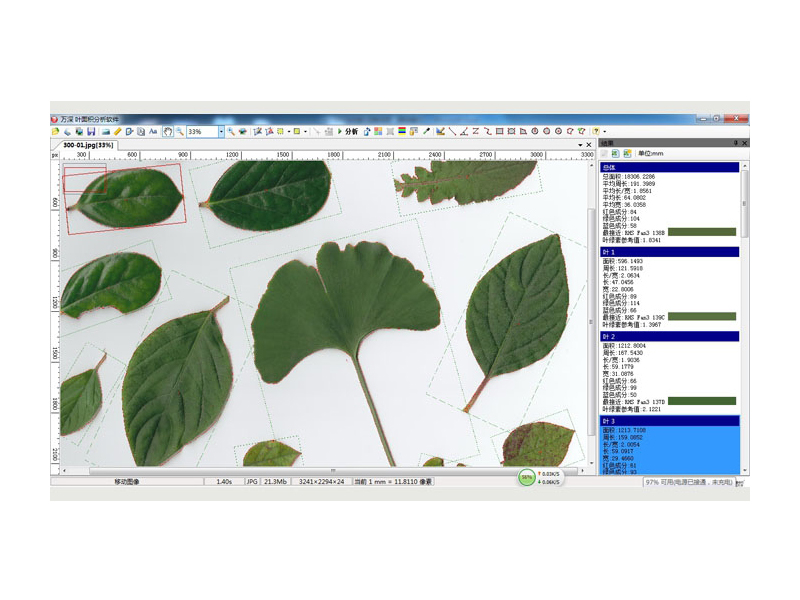Open the zoom percentage dropdown showing 33%
800x600 pixels.
(x=221, y=131)
